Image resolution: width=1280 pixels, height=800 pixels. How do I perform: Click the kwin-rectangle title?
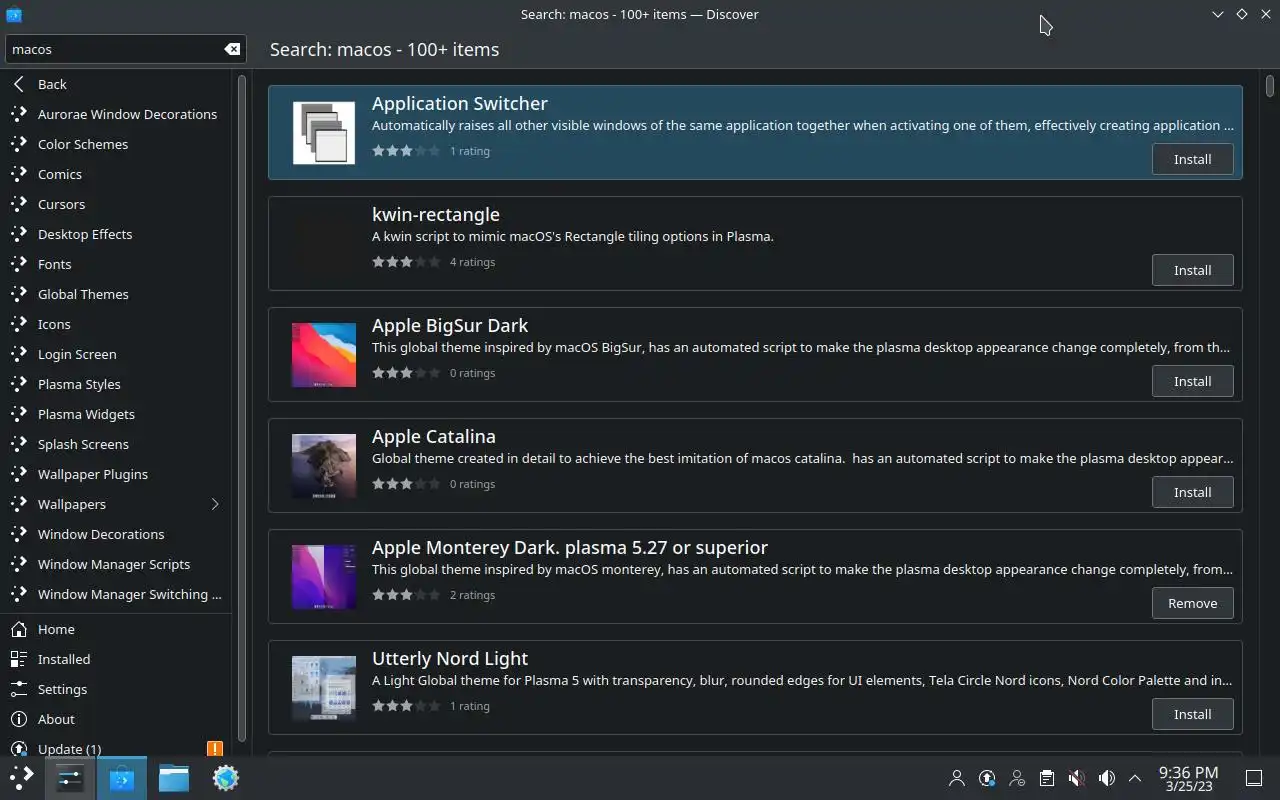click(436, 214)
